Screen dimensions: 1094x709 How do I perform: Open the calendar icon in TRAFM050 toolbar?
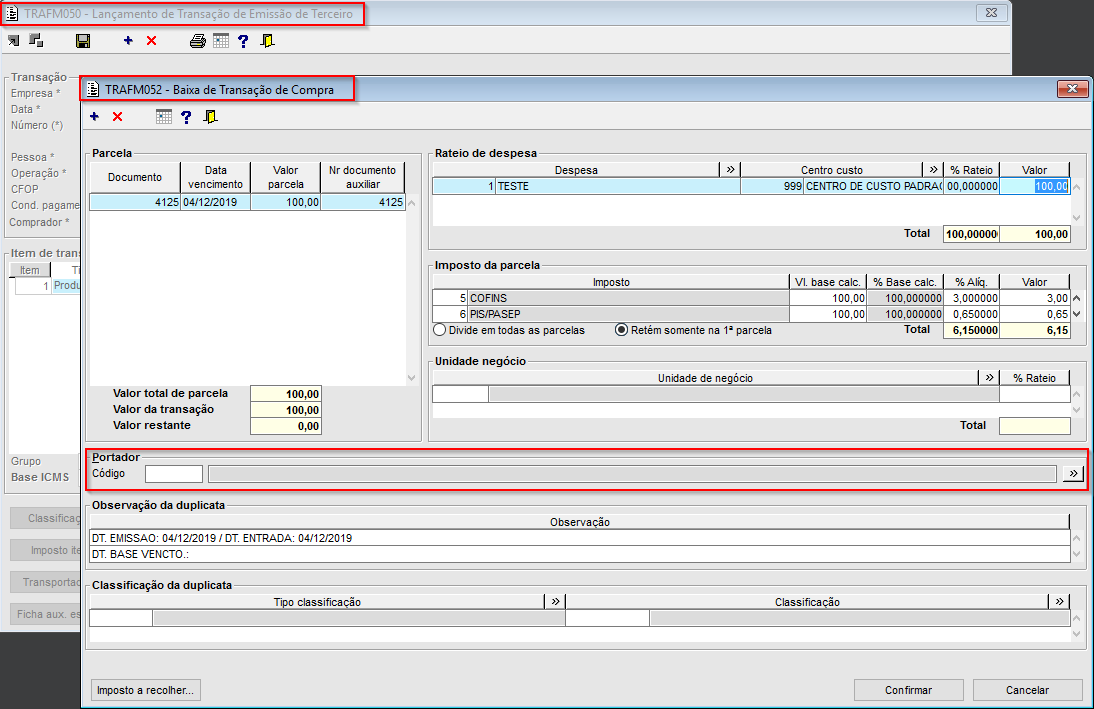tap(220, 41)
